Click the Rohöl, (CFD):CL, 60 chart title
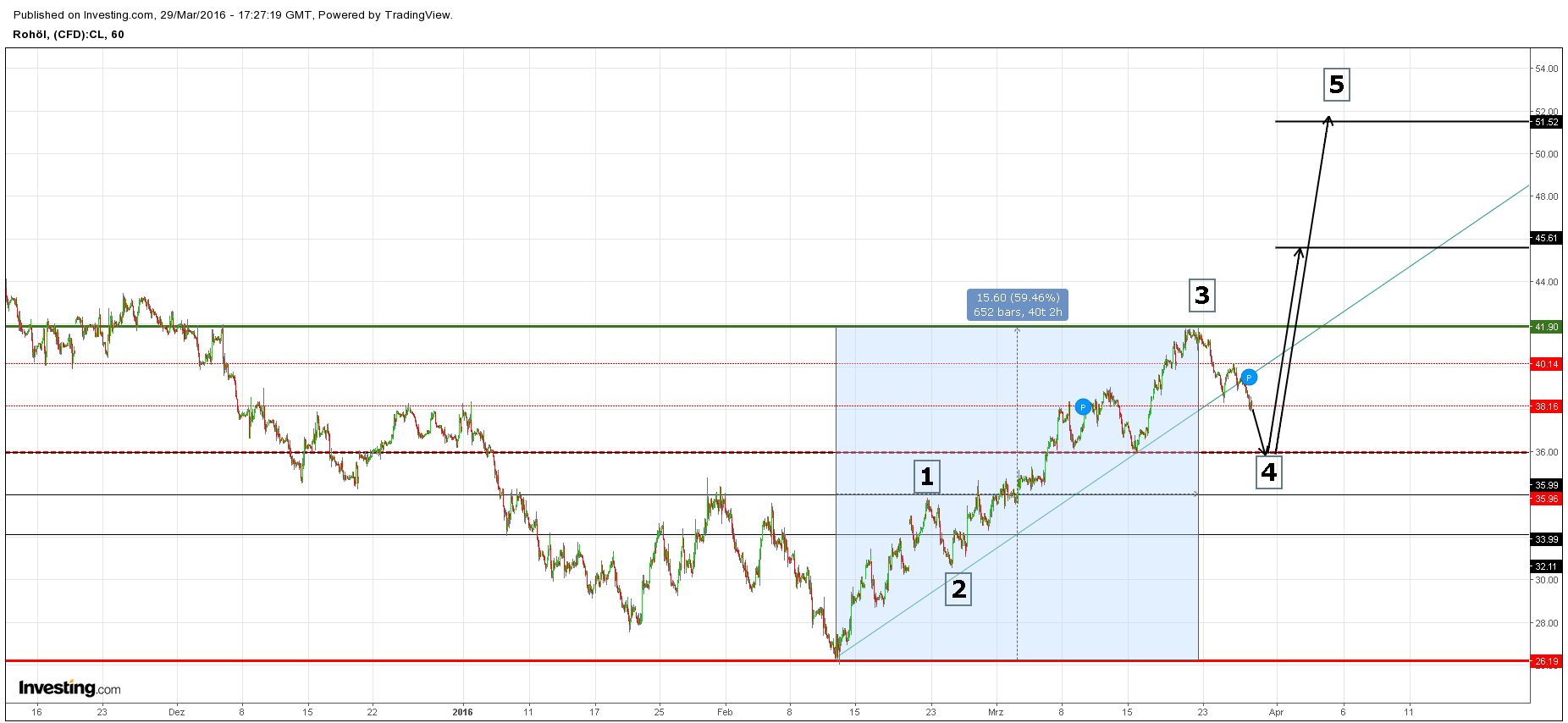The width and height of the screenshot is (1568, 723). 69,35
